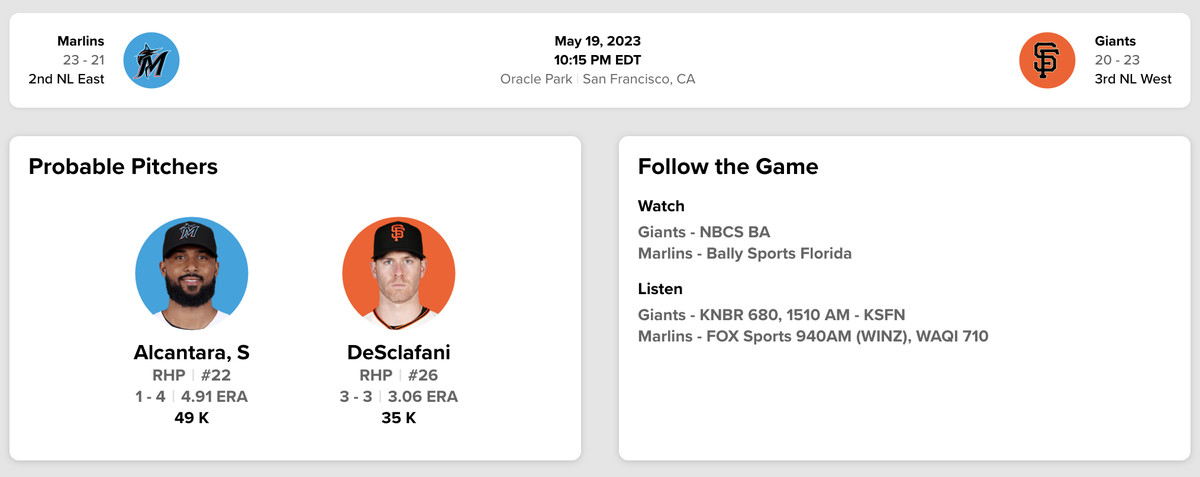Click the Marlins team logo icon
Image resolution: width=1200 pixels, height=477 pixels.
tap(151, 60)
